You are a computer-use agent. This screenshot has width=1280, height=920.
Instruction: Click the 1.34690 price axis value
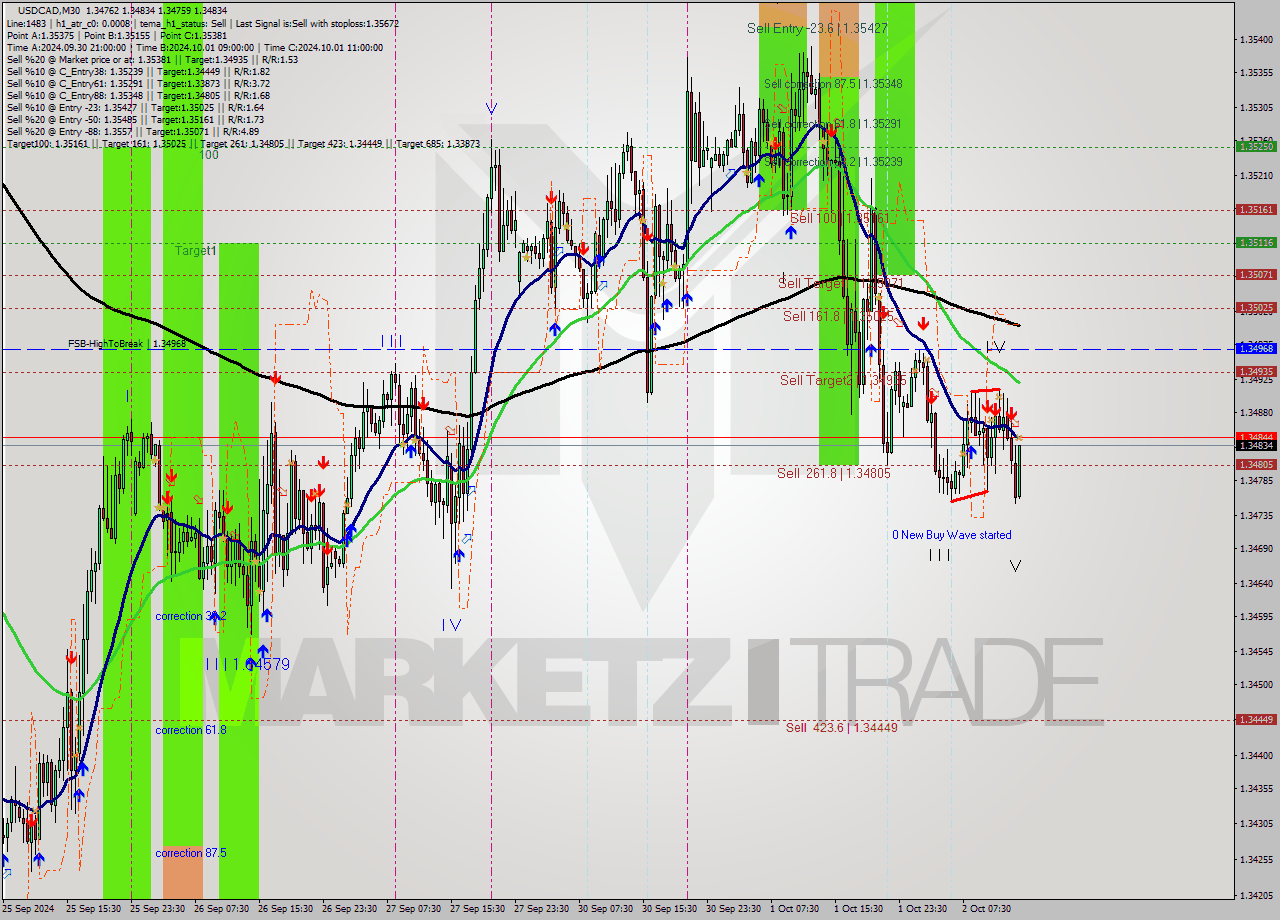click(x=1256, y=549)
